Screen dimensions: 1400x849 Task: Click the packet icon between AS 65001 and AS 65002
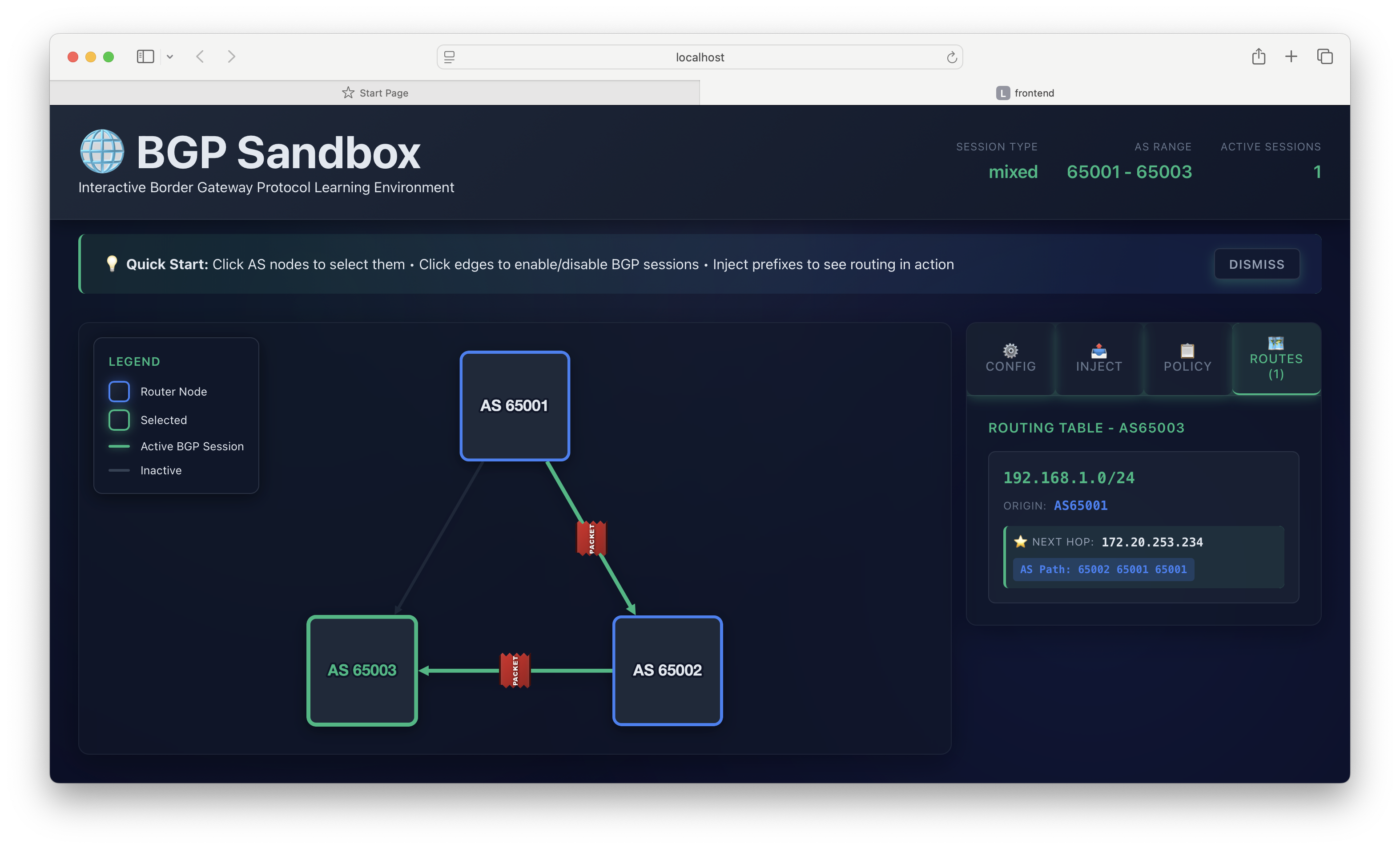click(591, 538)
